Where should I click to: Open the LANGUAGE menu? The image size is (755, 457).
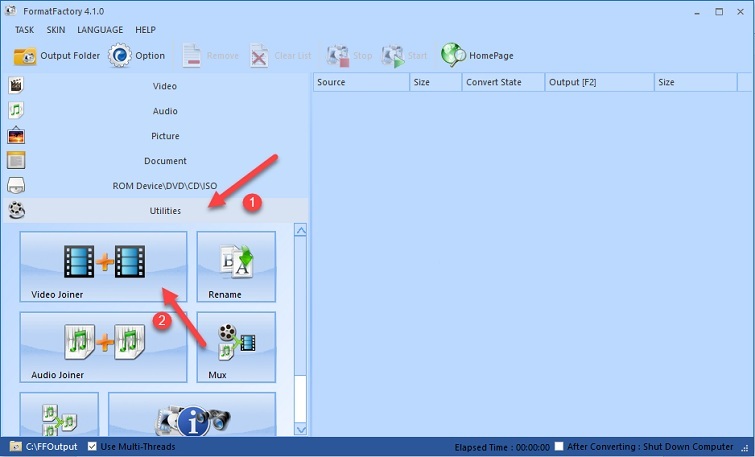coord(100,30)
